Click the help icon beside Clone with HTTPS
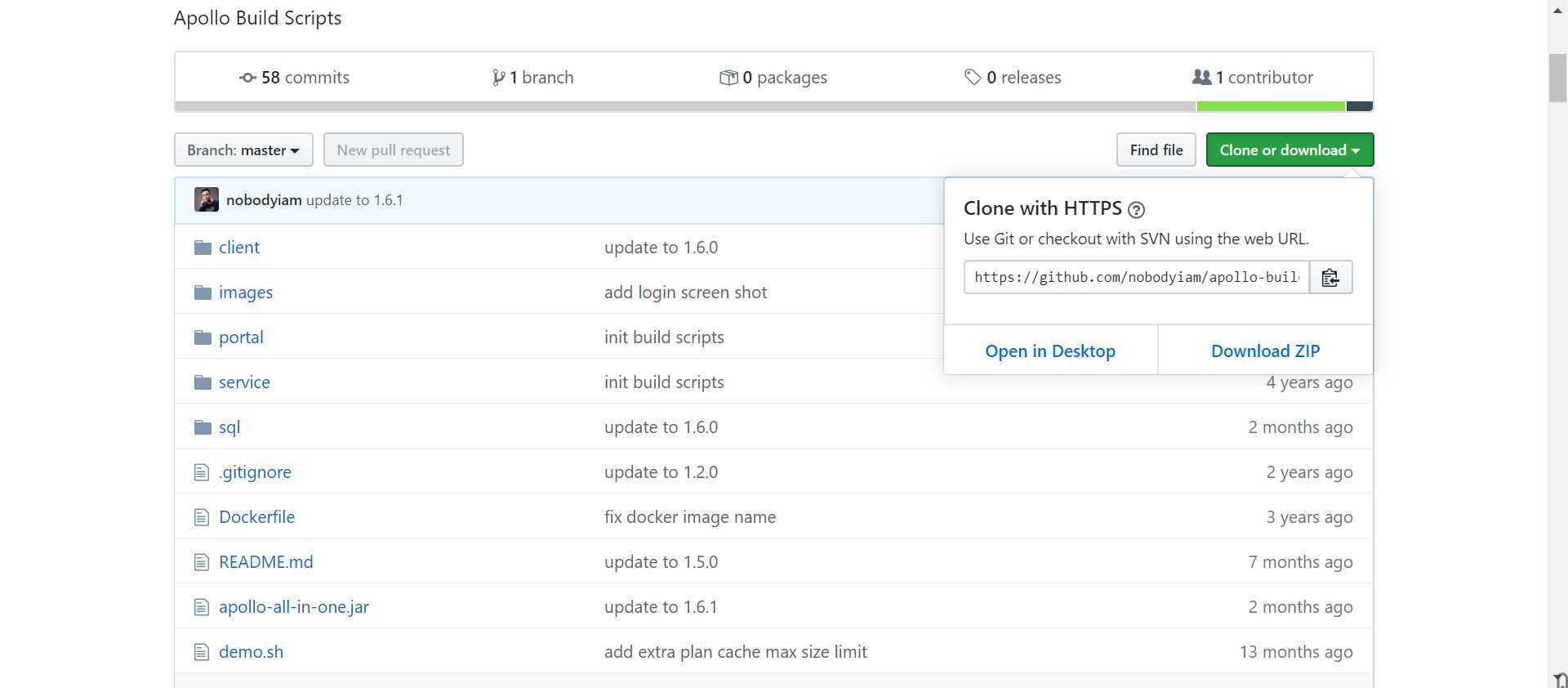 [1136, 210]
